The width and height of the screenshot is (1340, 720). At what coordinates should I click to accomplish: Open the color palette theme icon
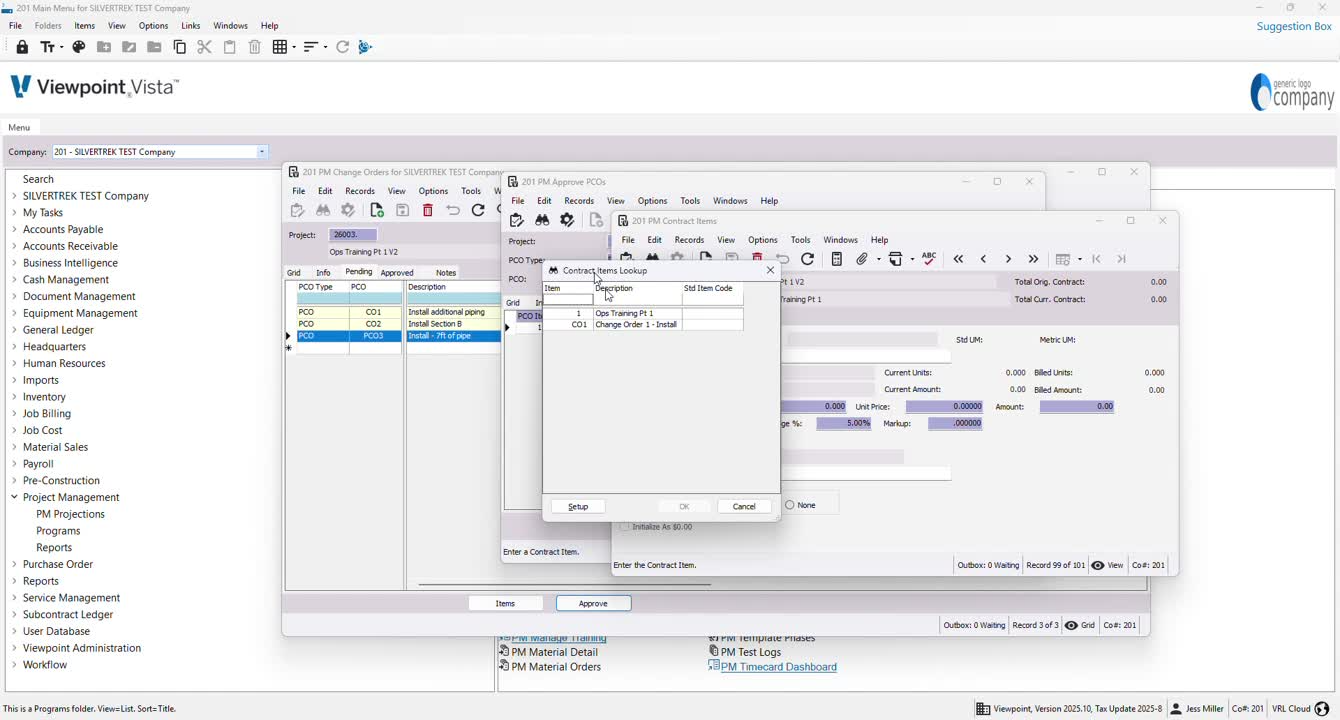point(78,47)
